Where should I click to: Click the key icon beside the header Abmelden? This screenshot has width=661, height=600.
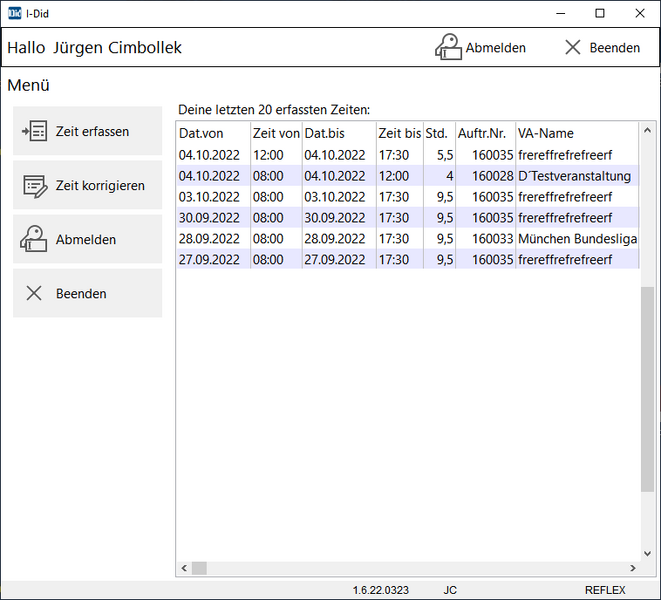(x=448, y=47)
